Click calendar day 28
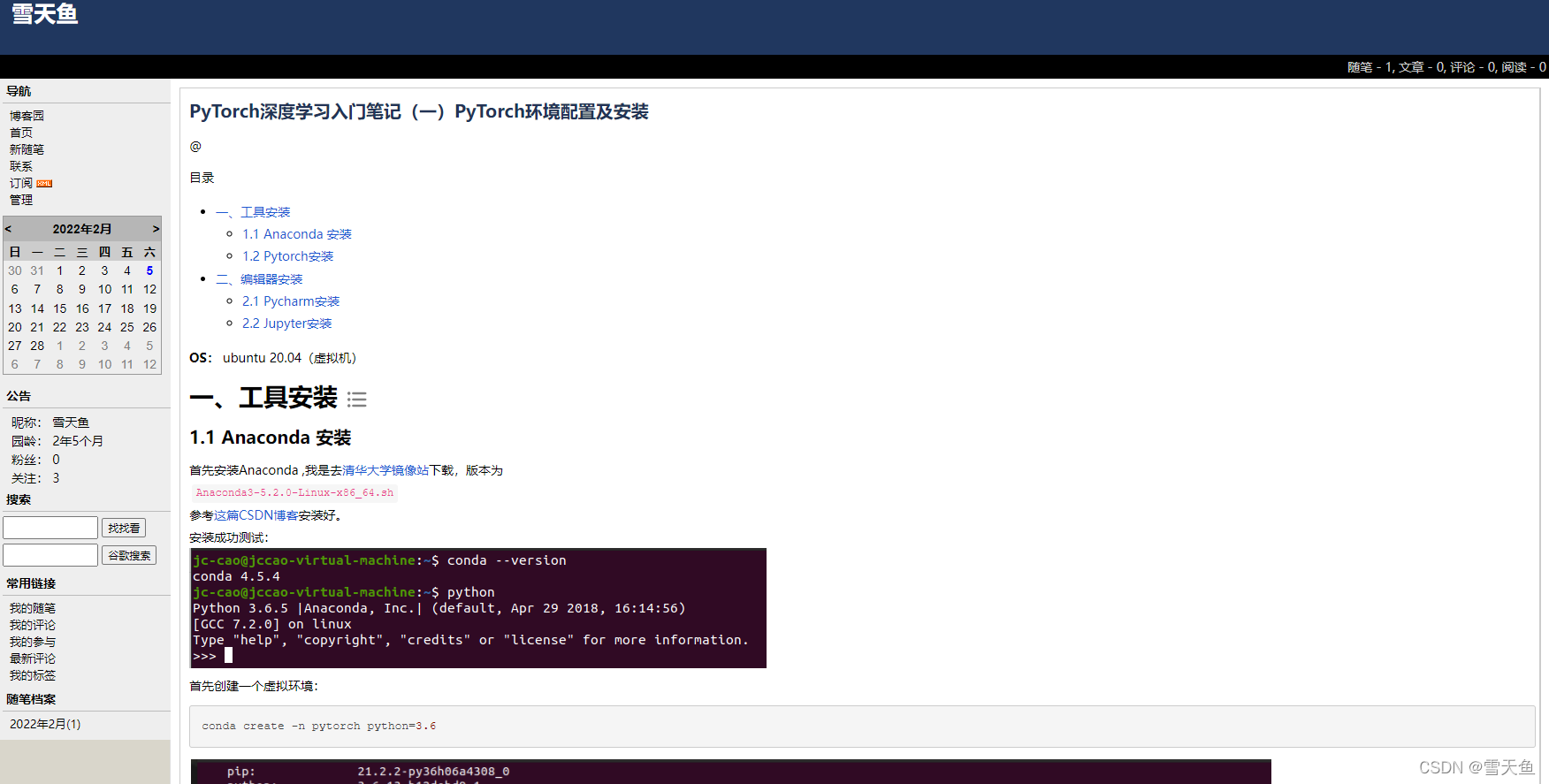The height and width of the screenshot is (784, 1549). (37, 346)
